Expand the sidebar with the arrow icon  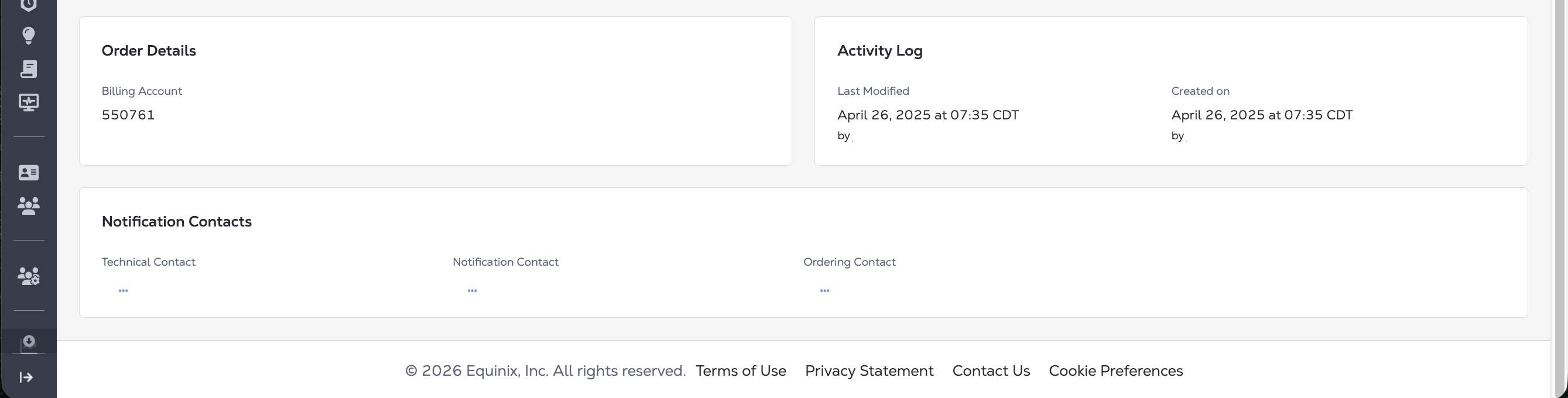[x=26, y=378]
